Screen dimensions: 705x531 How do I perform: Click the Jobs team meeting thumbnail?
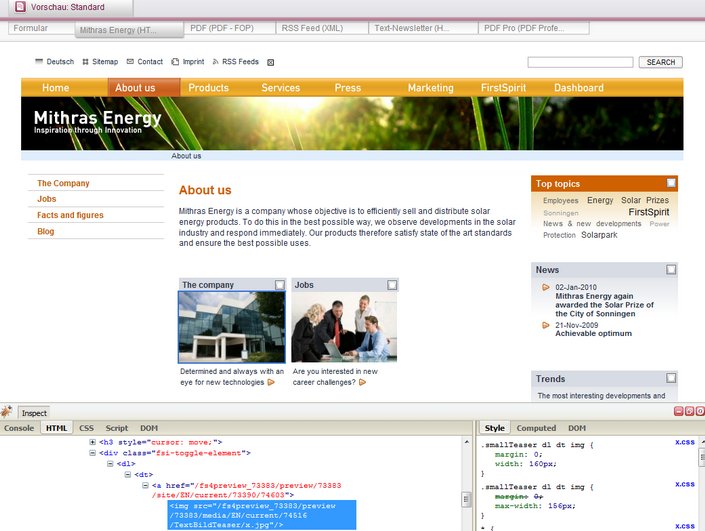[x=344, y=327]
